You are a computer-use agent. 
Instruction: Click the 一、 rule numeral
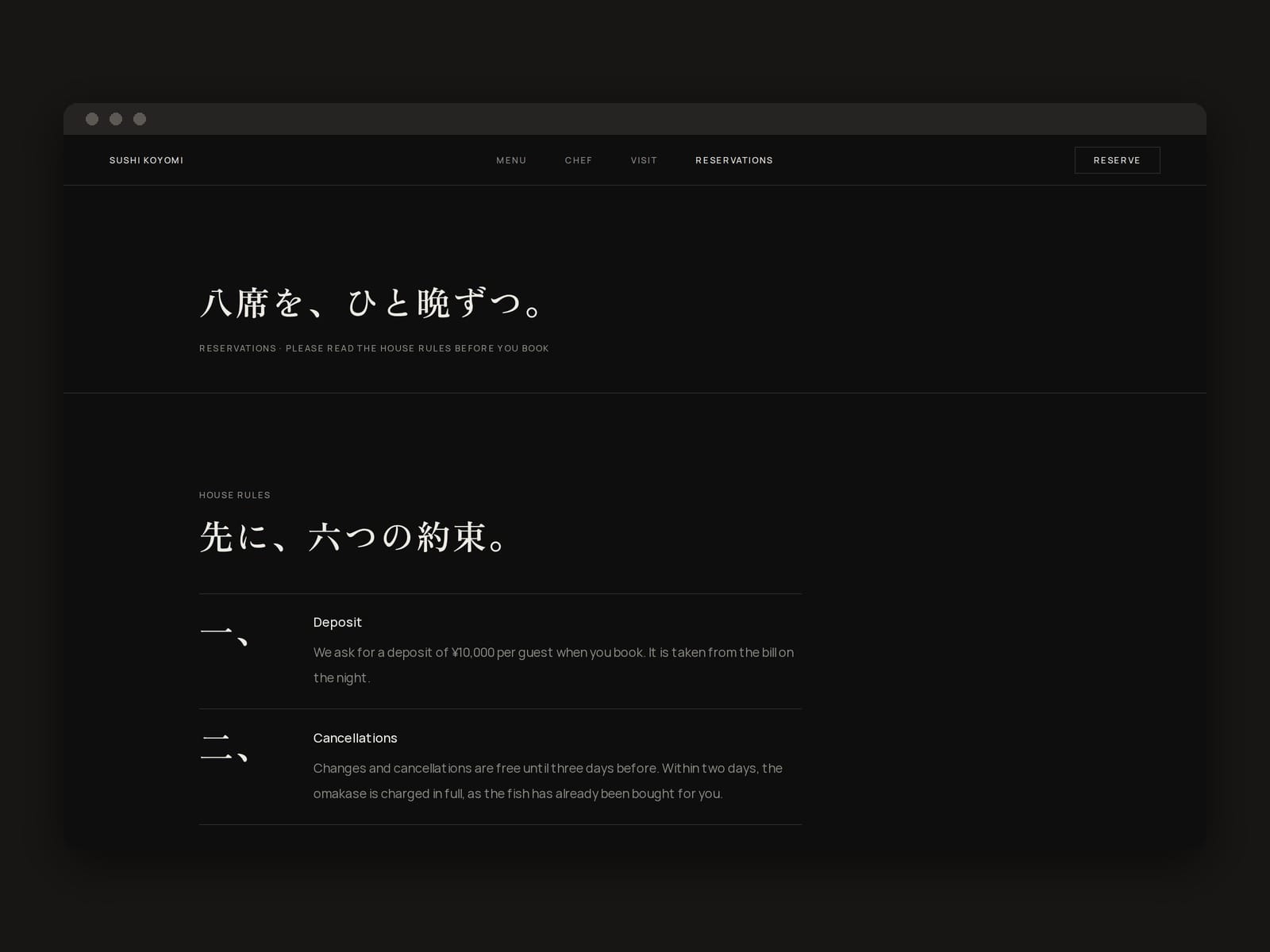225,634
